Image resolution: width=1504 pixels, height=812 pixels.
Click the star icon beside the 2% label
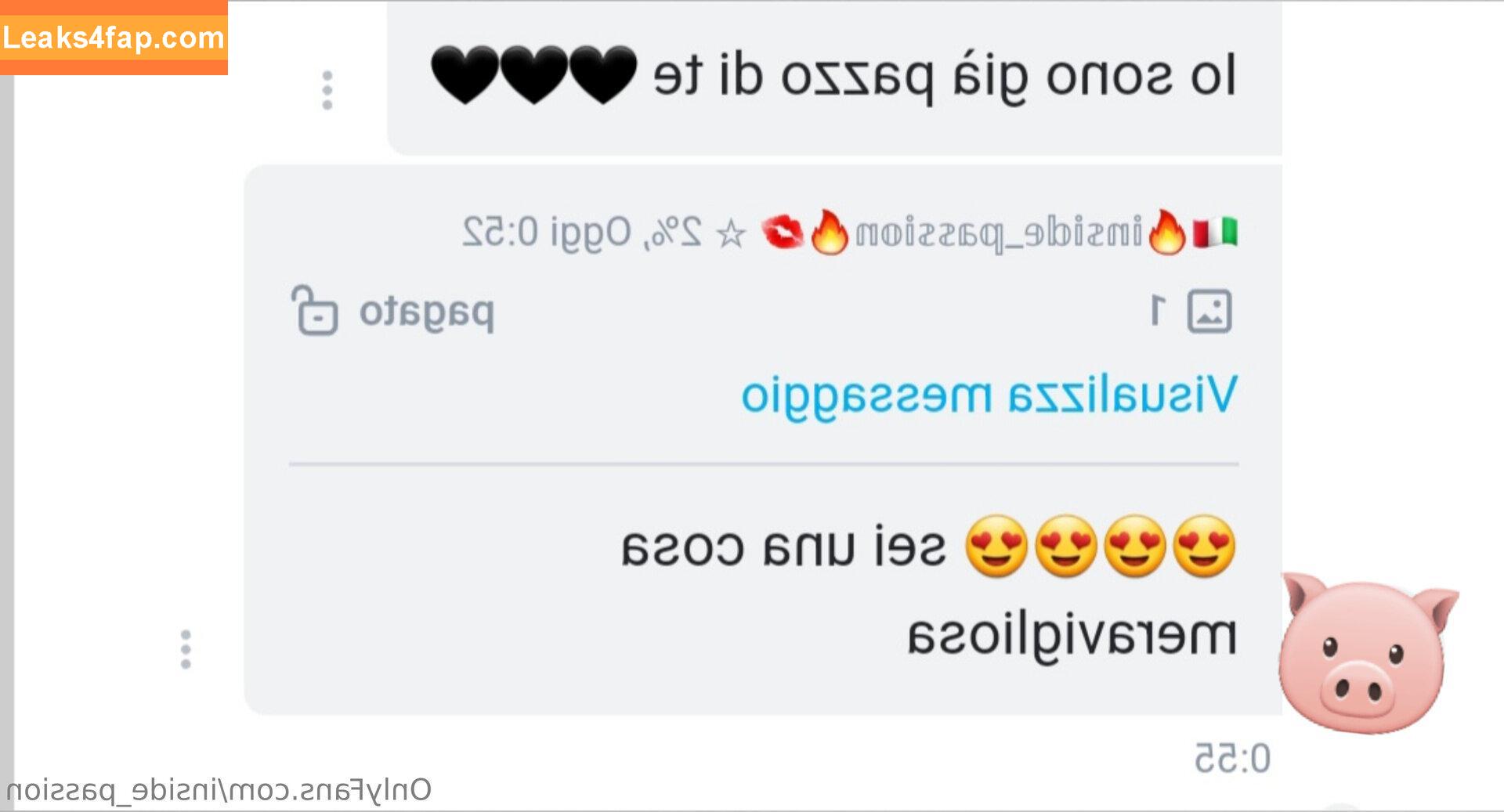732,233
